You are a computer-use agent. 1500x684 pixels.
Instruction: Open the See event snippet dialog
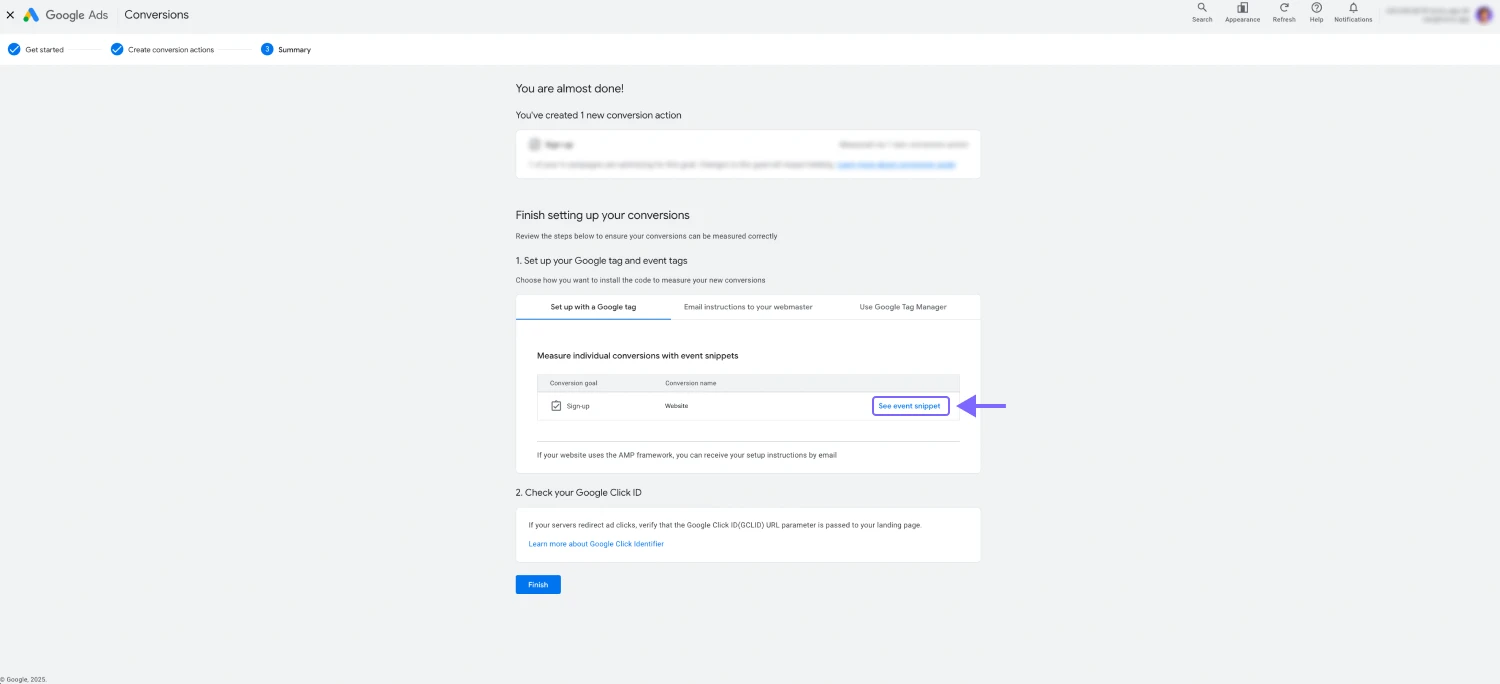pyautogui.click(x=910, y=405)
